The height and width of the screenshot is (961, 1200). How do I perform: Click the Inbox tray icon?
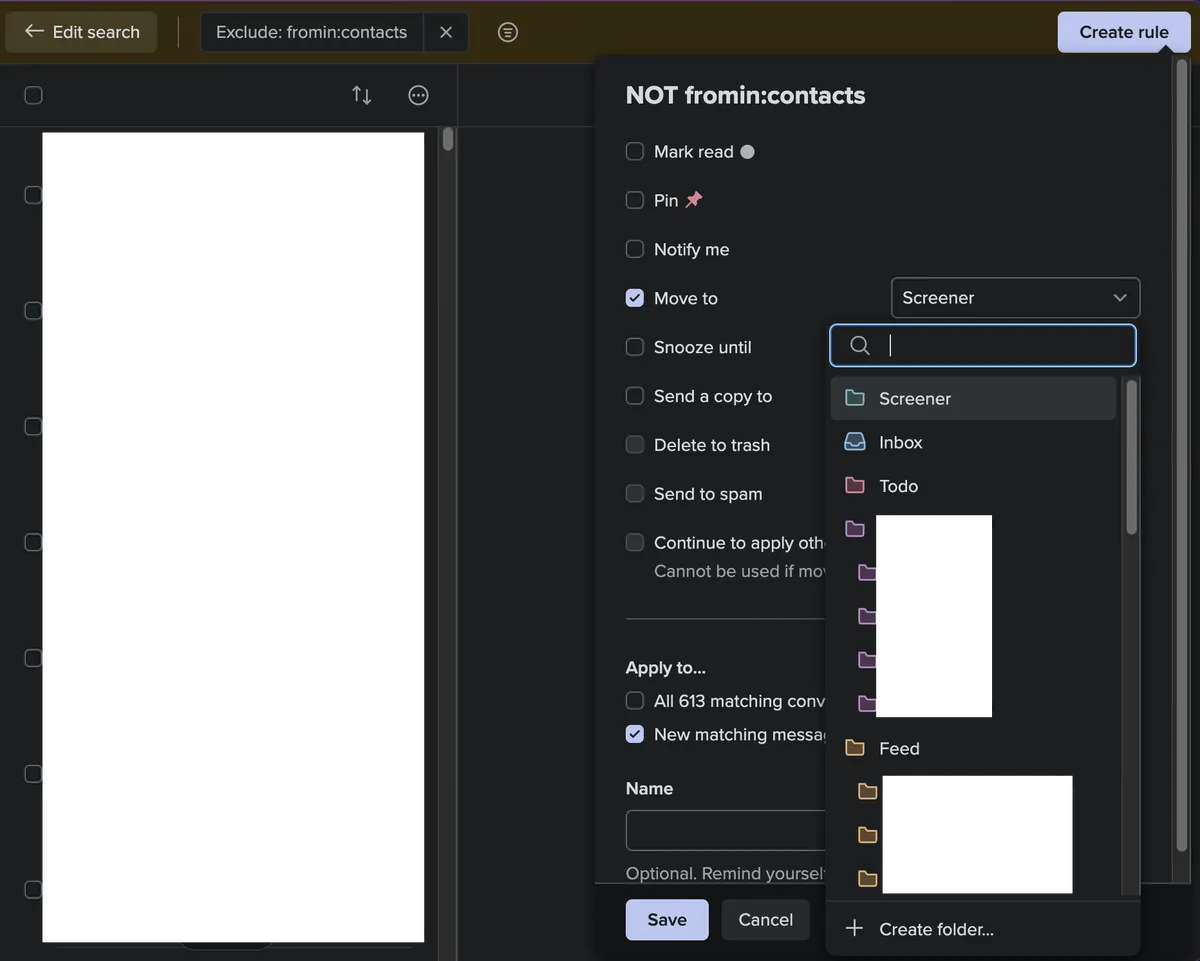coord(855,442)
